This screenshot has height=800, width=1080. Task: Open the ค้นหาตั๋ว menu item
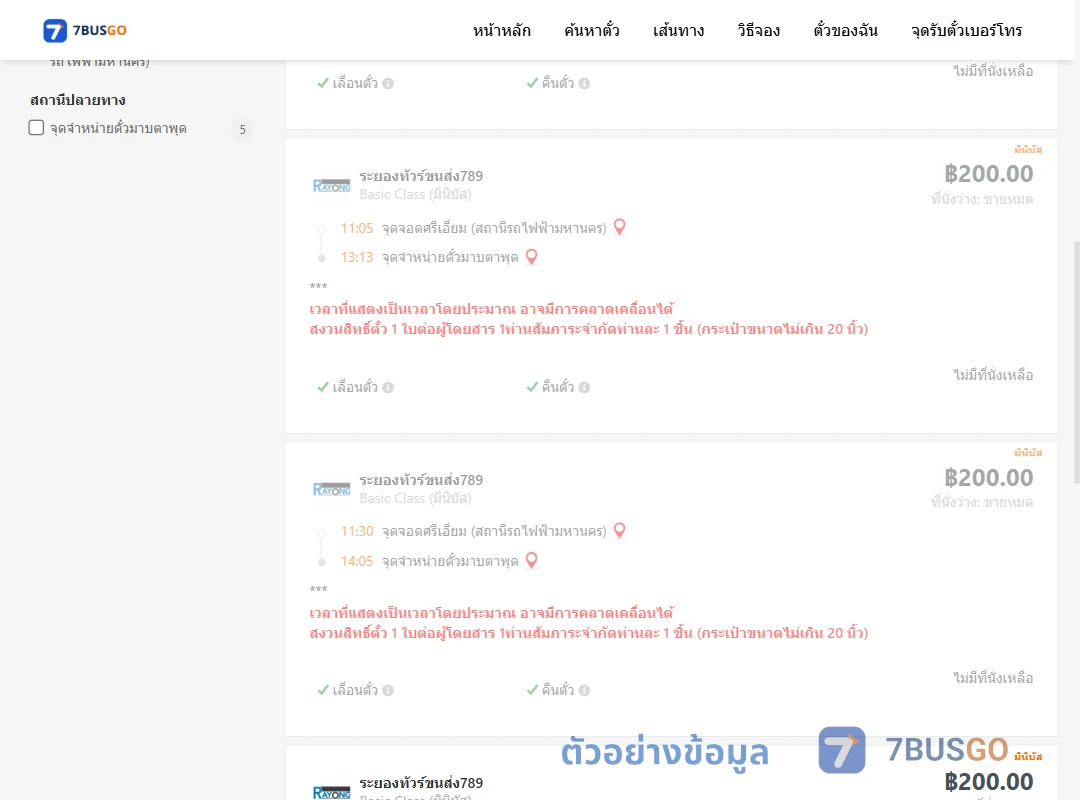click(592, 30)
